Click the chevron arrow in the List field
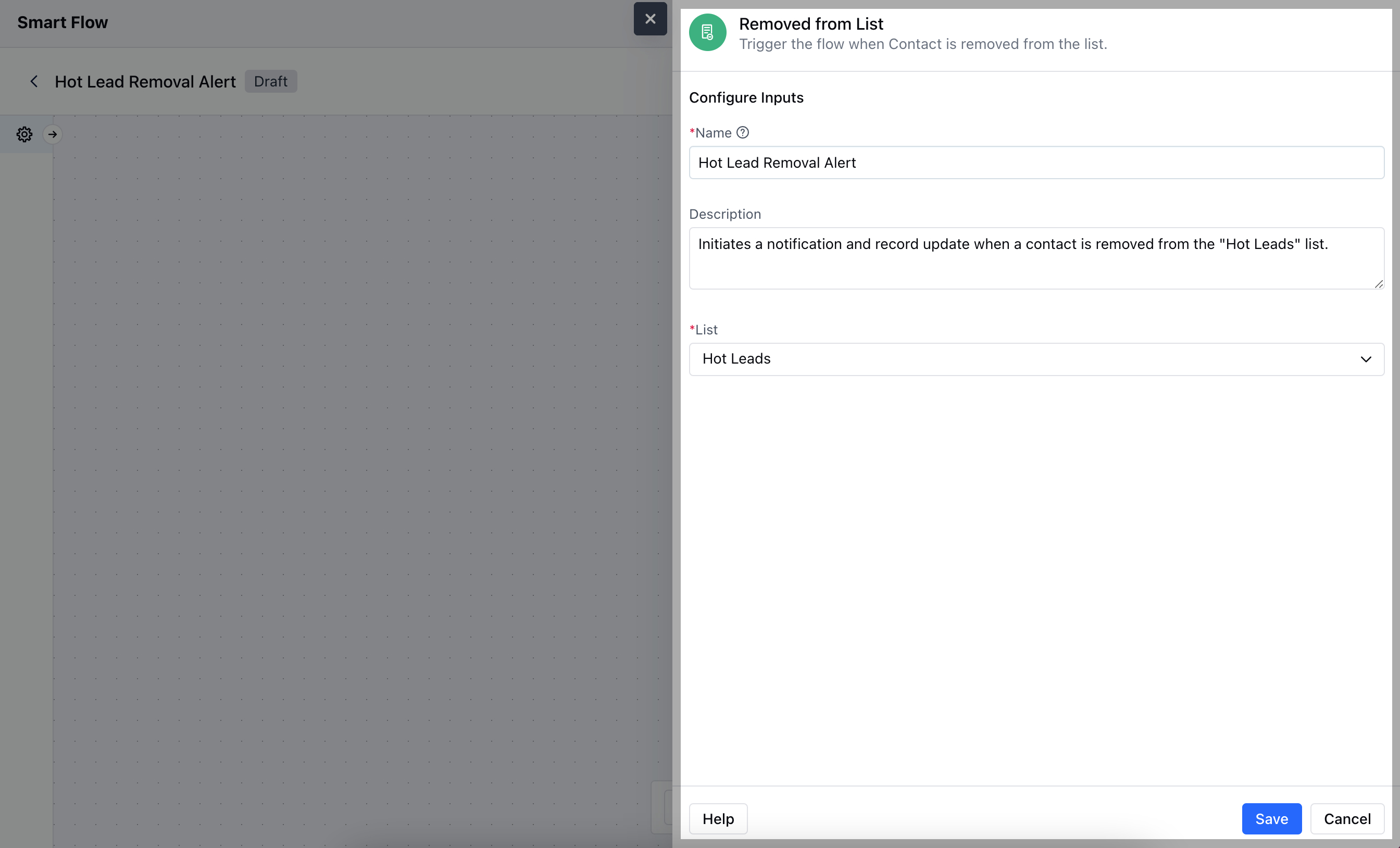The height and width of the screenshot is (848, 1400). coord(1366,359)
